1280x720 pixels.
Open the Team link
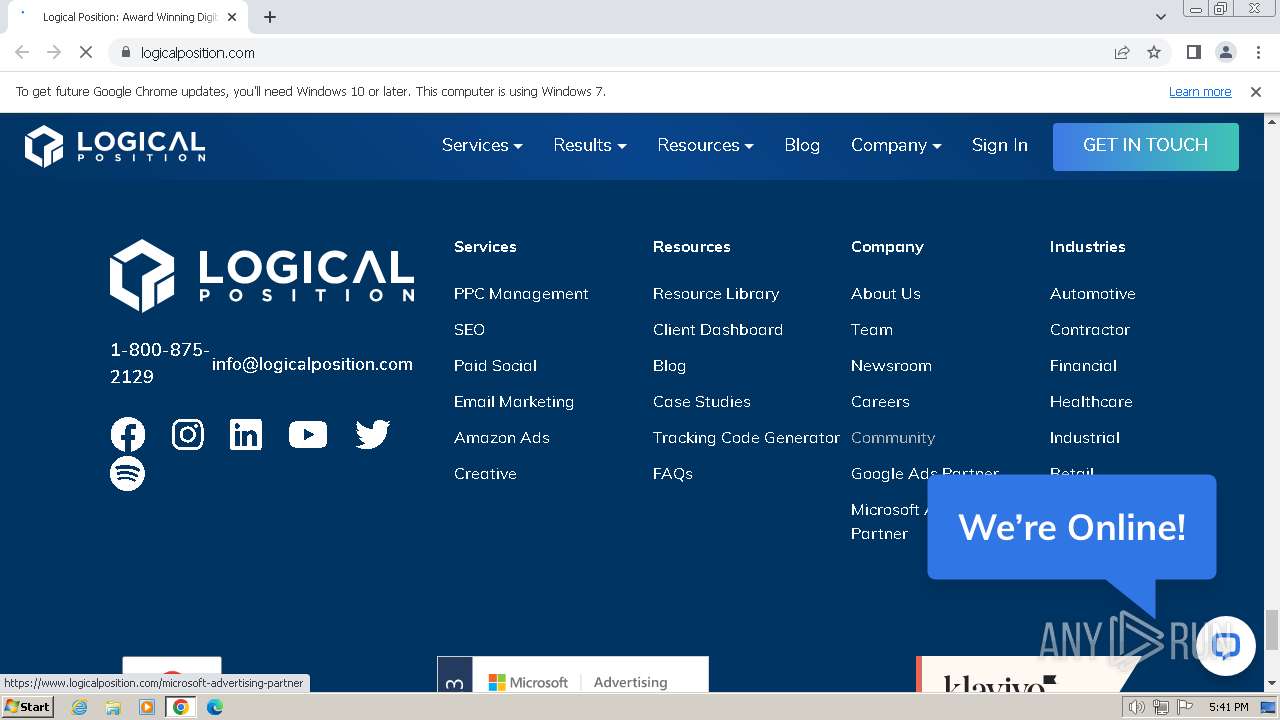[872, 330]
